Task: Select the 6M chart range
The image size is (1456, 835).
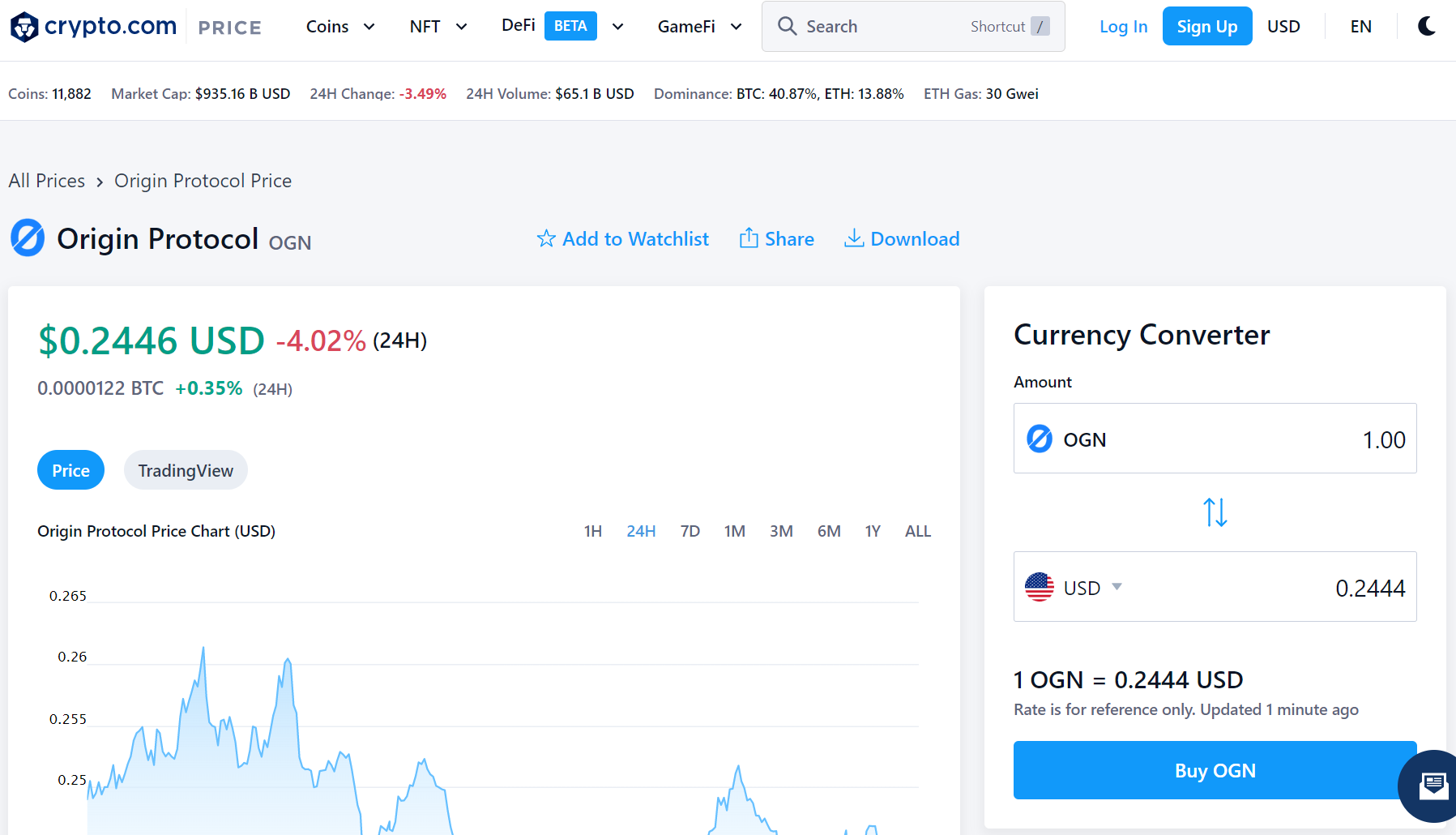Action: (x=829, y=531)
